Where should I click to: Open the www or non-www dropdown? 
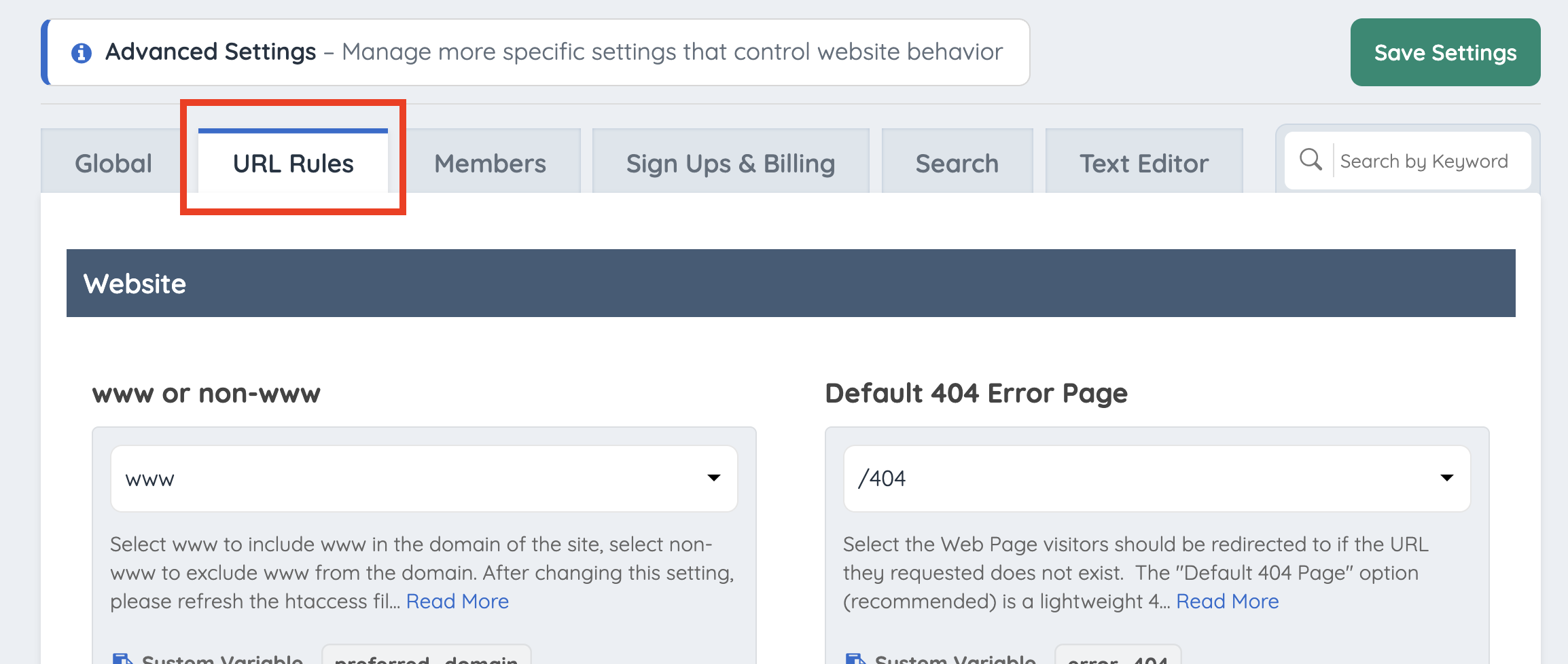click(x=424, y=479)
